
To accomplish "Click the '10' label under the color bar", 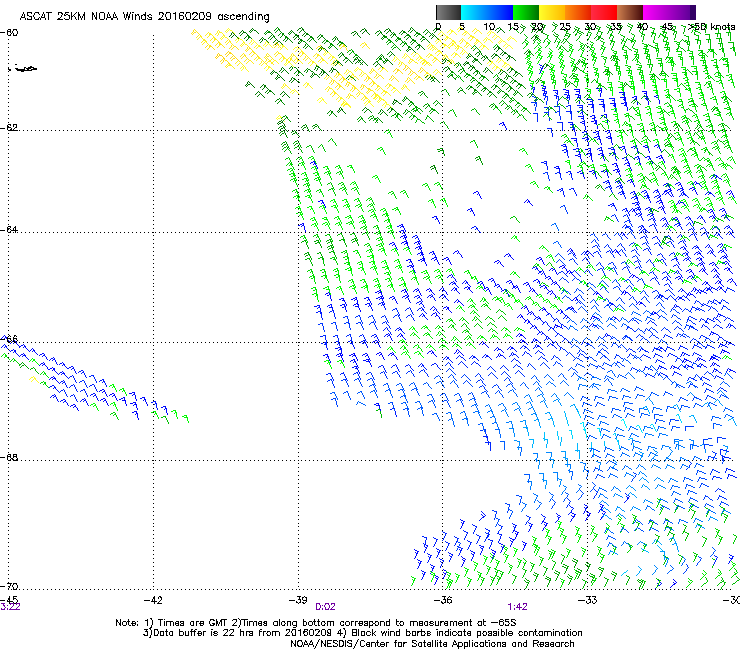I will [x=489, y=27].
